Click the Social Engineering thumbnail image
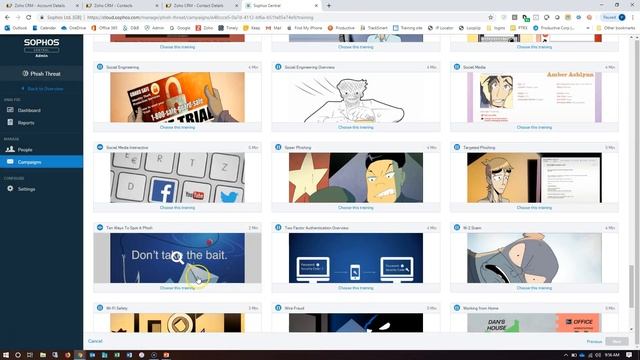Image resolution: width=640 pixels, height=360 pixels. pos(177,97)
